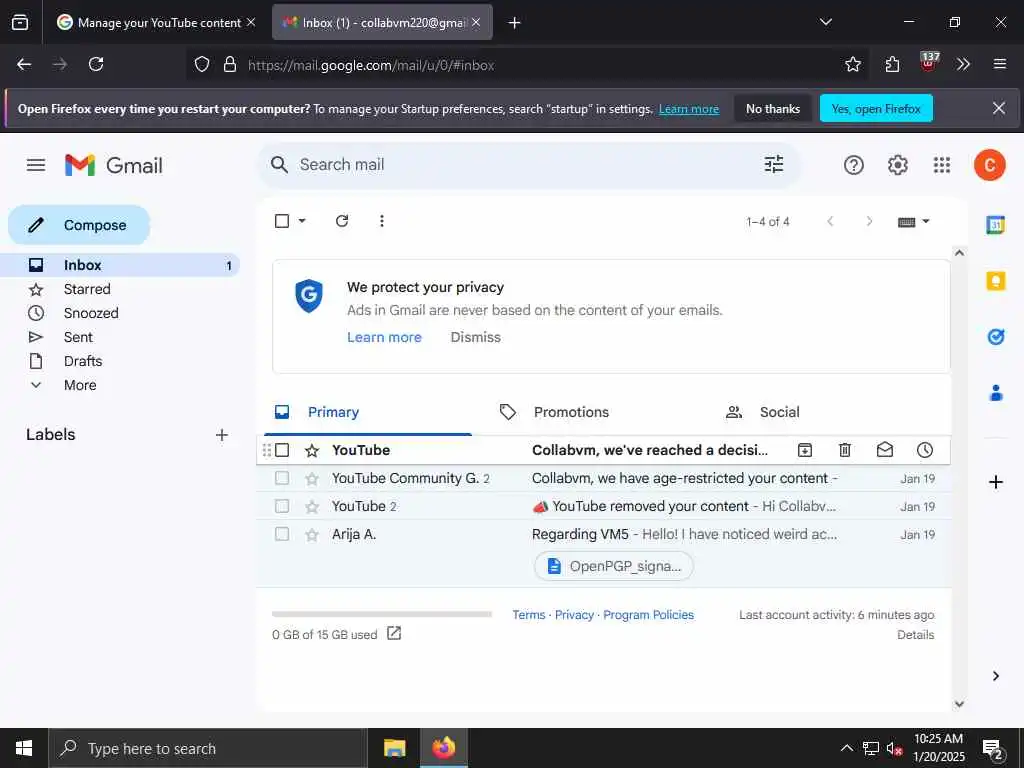Screen dimensions: 1024x768
Task: Open the Program Policies link
Action: 648,615
